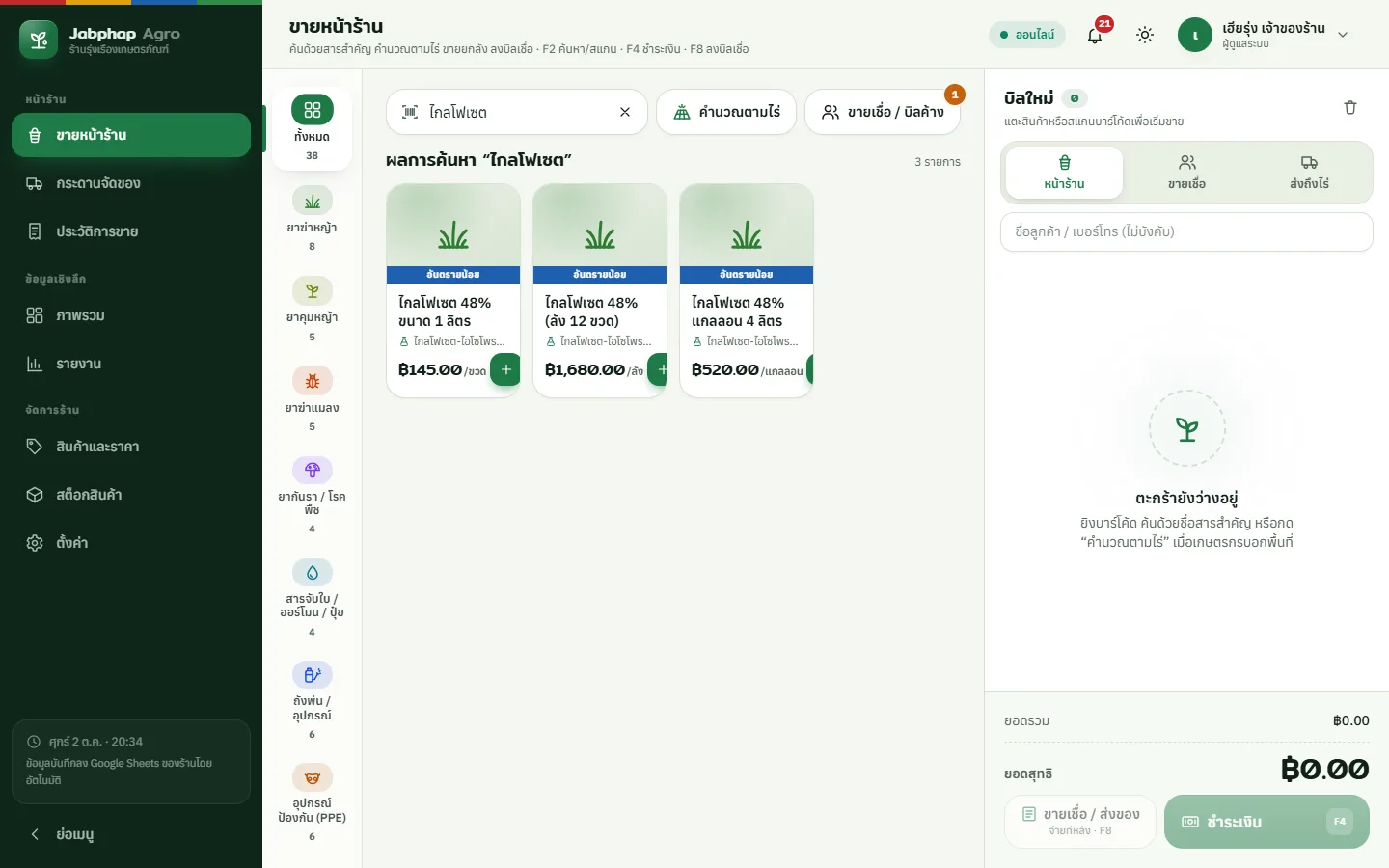Image resolution: width=1389 pixels, height=868 pixels.
Task: Filter by ยากันรา / โรคพืช category
Action: pyautogui.click(x=312, y=496)
